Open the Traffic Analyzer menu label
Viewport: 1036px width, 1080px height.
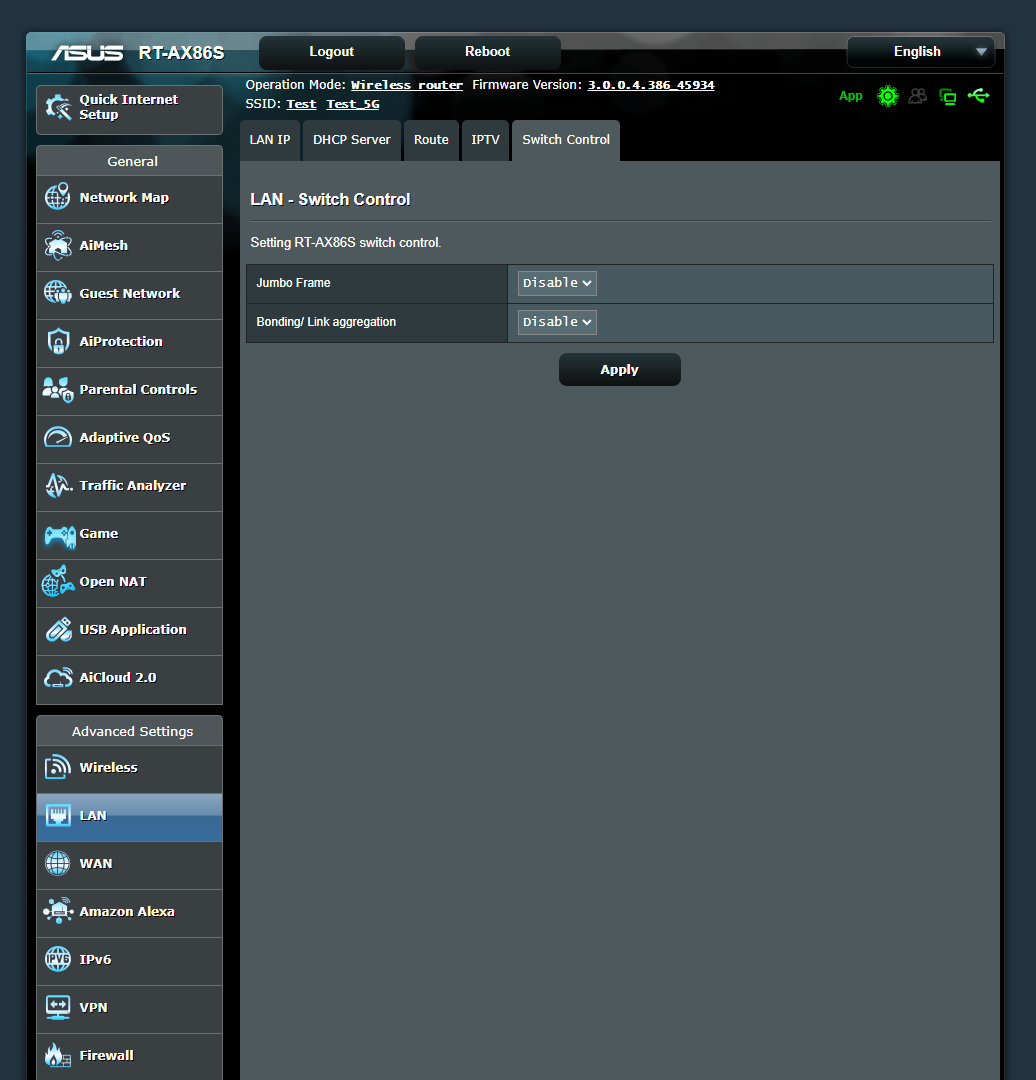[132, 486]
